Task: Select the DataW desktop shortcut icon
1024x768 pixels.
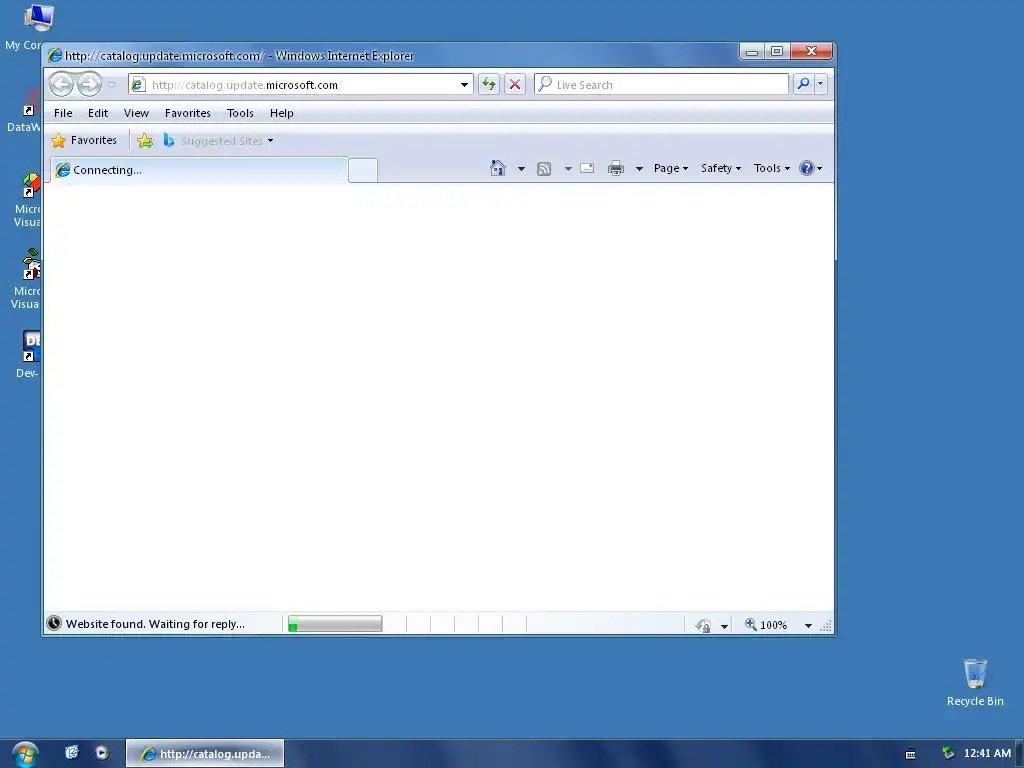Action: pyautogui.click(x=25, y=111)
